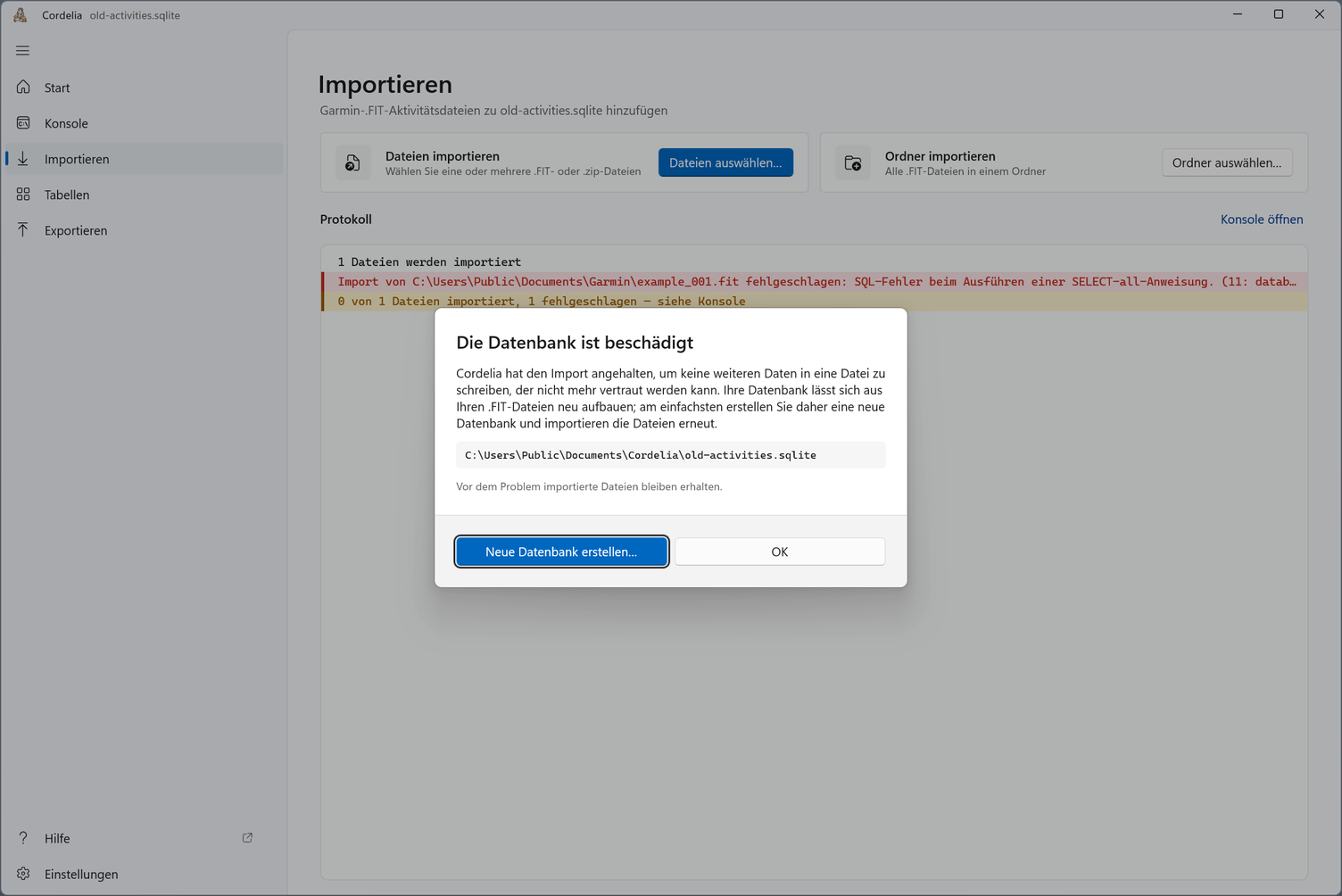Open the Tabellen page label
The height and width of the screenshot is (896, 1342).
click(67, 195)
